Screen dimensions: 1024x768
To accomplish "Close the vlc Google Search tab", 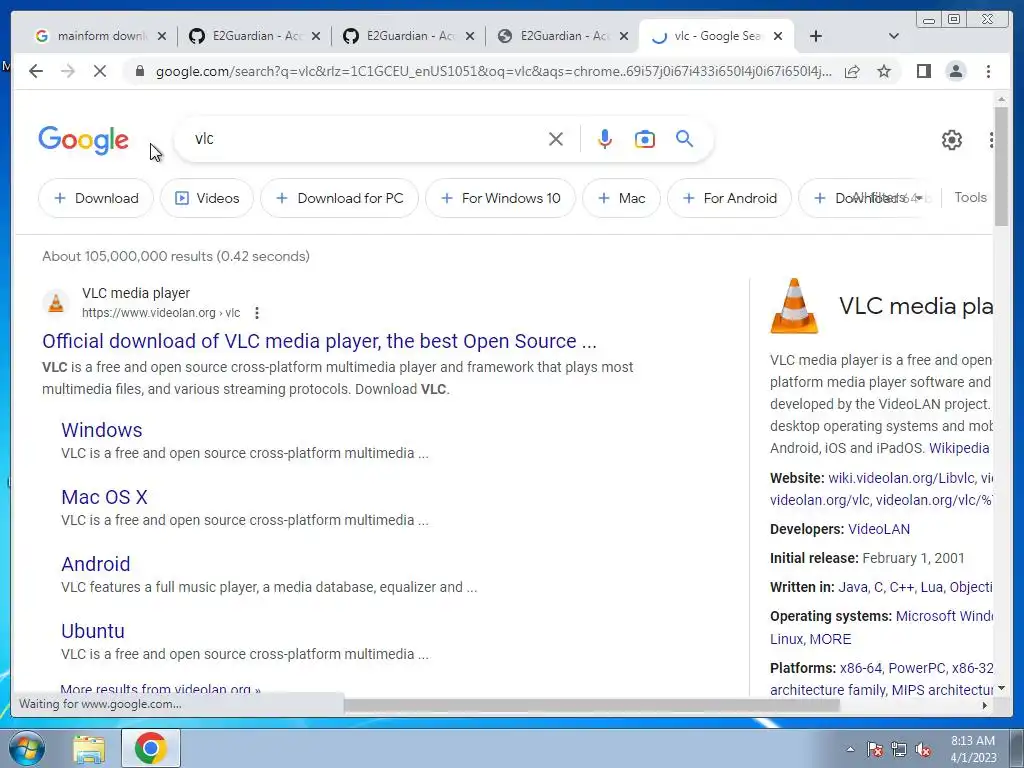I will click(x=778, y=36).
